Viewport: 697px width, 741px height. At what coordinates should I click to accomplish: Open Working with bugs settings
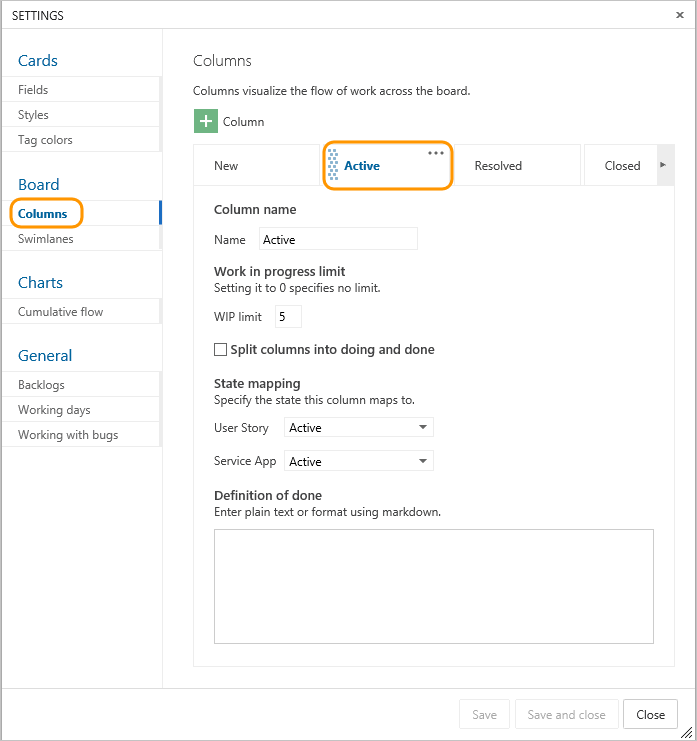(x=81, y=434)
